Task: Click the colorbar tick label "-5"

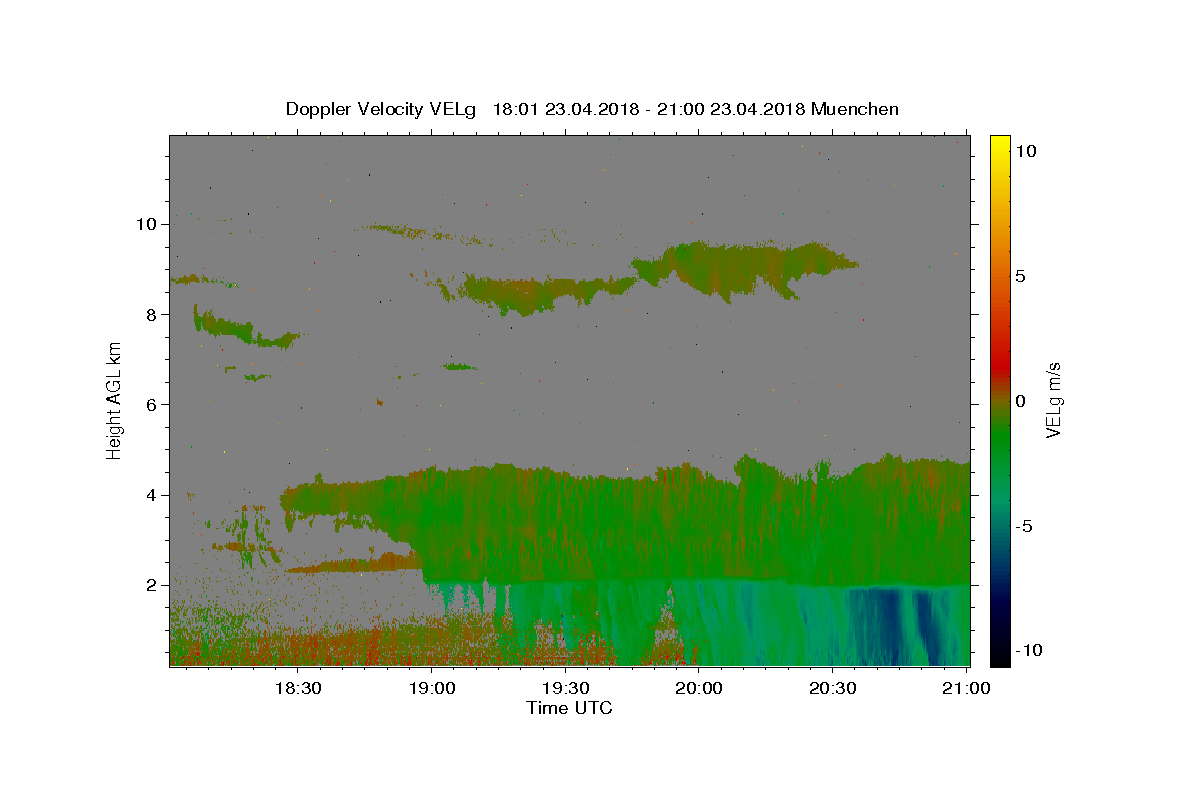Action: [1025, 526]
